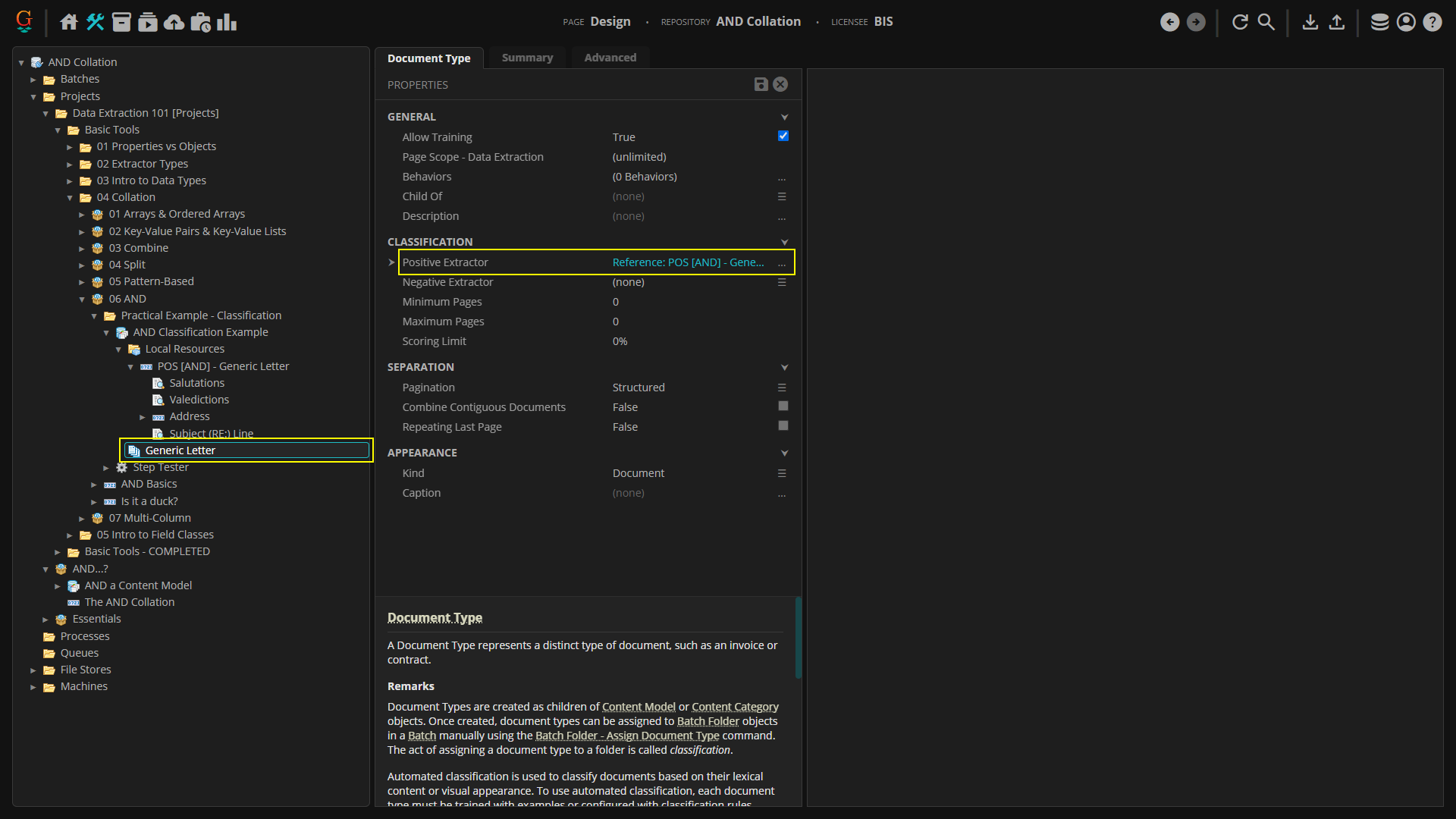Toggle the Repeating Last Page checkbox
This screenshot has height=819, width=1456.
[x=783, y=426]
